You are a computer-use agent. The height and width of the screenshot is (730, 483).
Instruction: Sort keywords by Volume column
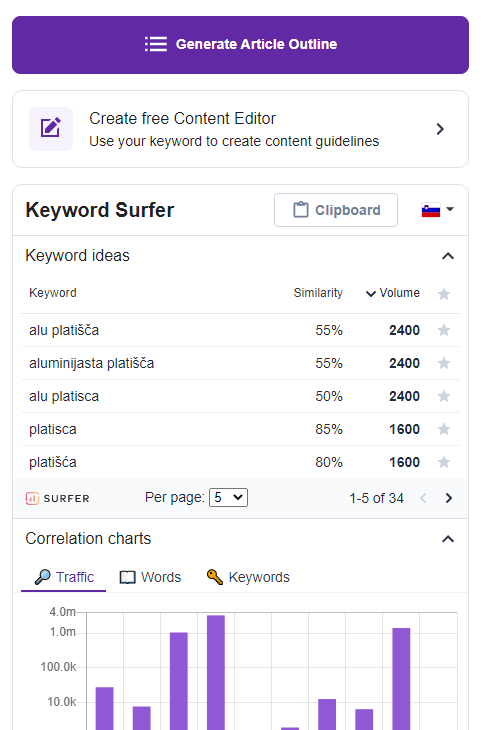(x=393, y=293)
